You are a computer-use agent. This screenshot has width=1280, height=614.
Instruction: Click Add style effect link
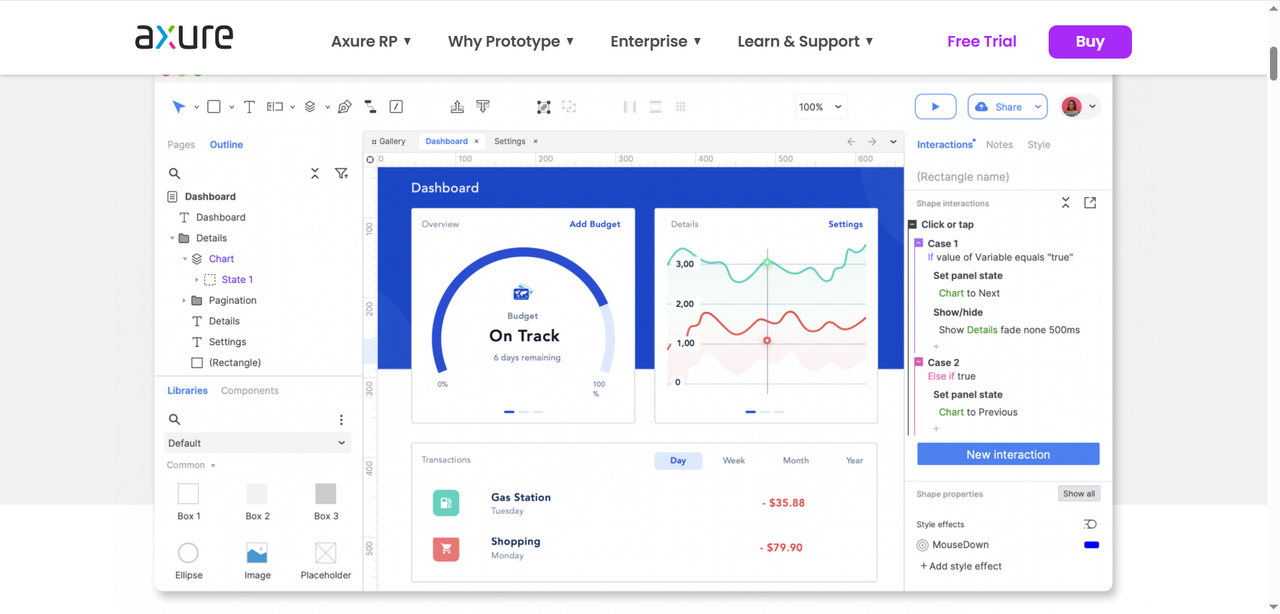(x=961, y=566)
